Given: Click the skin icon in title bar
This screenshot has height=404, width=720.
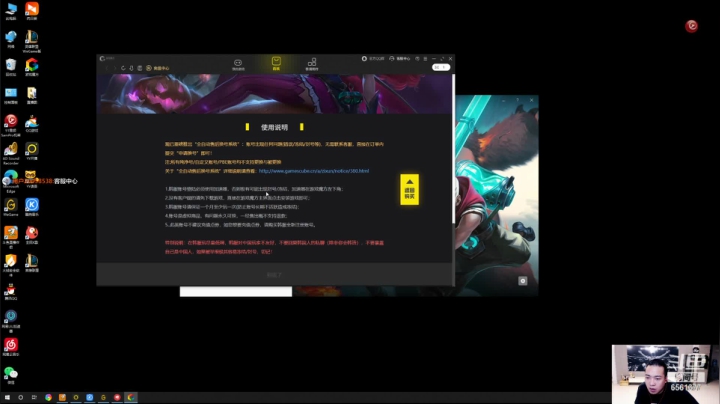Looking at the screenshot, I should 417,59.
